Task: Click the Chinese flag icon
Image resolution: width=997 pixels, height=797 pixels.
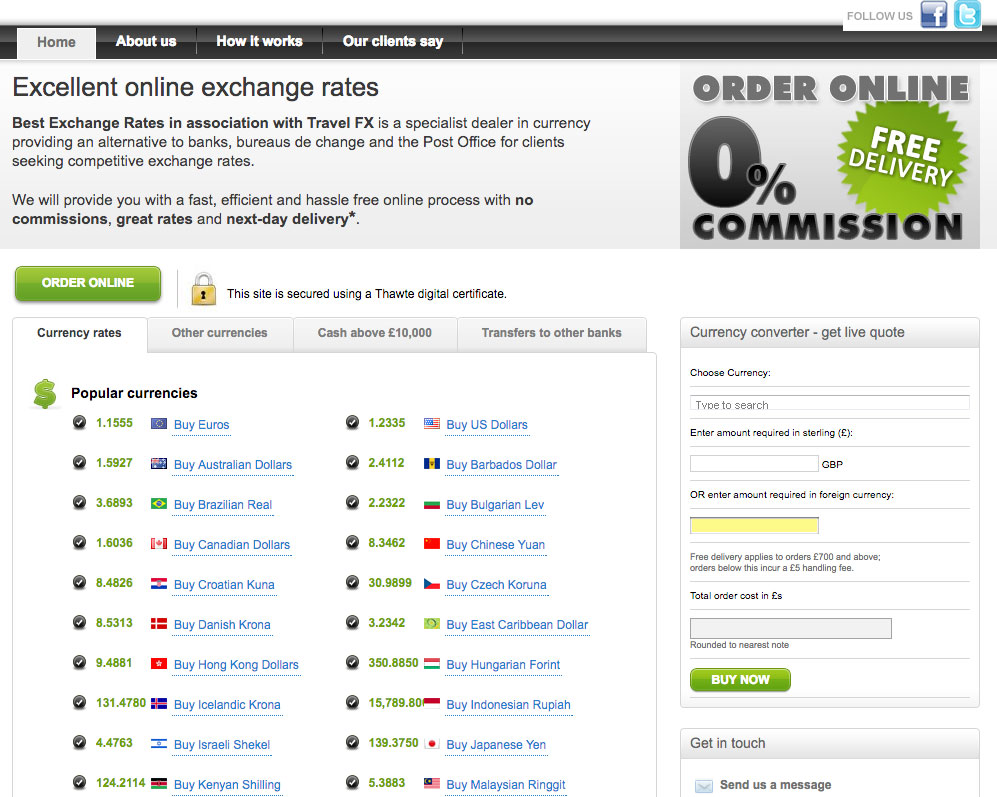Action: [x=432, y=544]
